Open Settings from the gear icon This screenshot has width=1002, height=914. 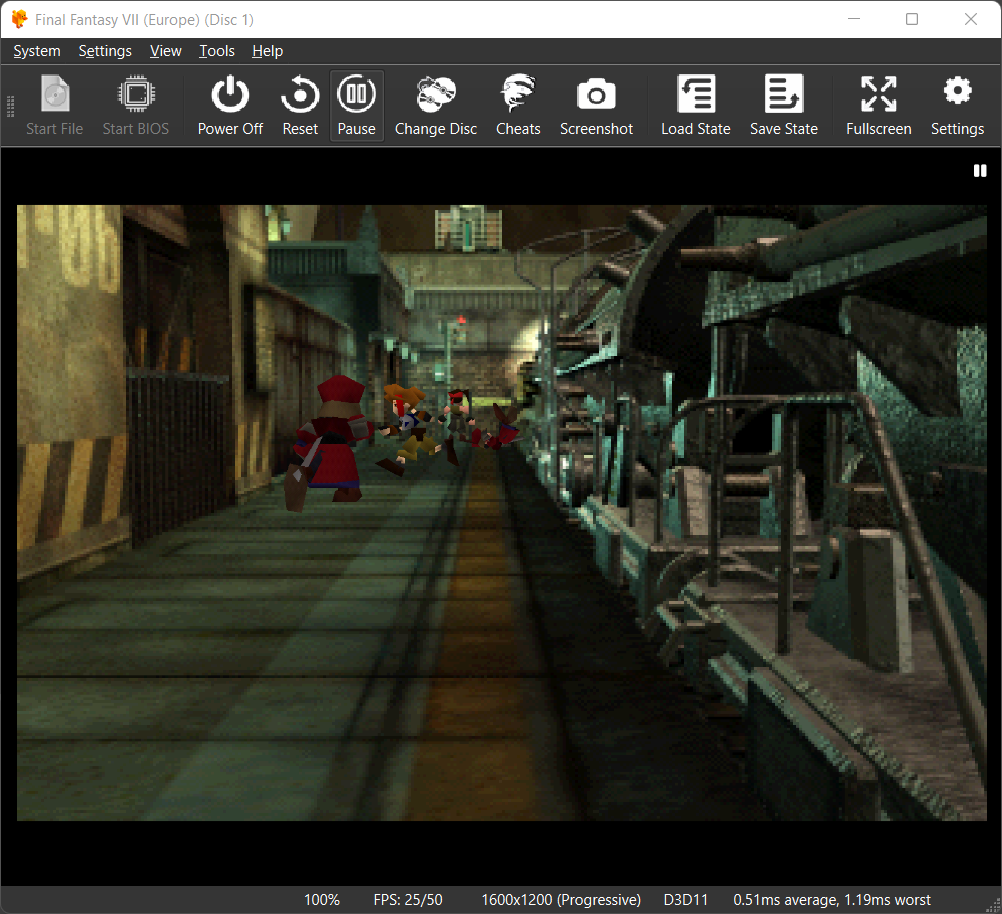[957, 105]
